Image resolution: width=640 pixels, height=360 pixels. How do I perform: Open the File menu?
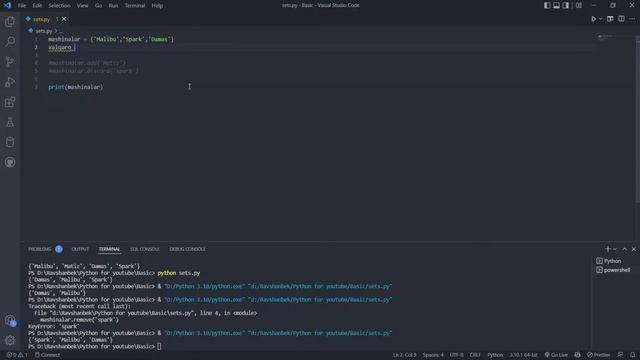22,6
